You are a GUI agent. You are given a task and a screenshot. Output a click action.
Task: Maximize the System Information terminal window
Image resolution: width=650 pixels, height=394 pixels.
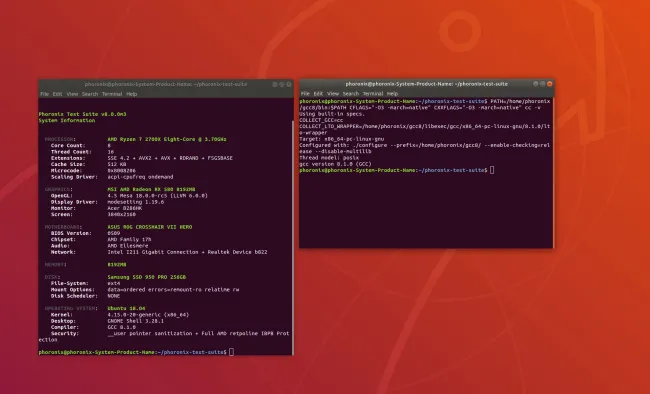282,84
